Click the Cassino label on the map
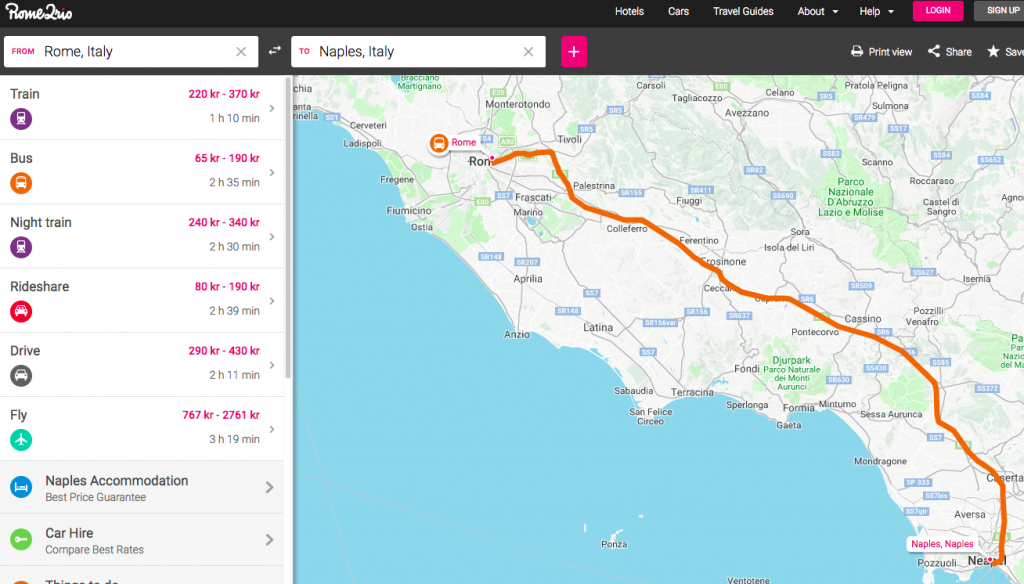 click(863, 319)
